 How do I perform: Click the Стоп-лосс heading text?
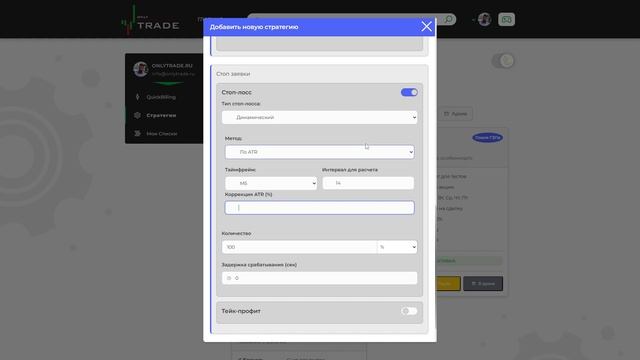click(236, 92)
